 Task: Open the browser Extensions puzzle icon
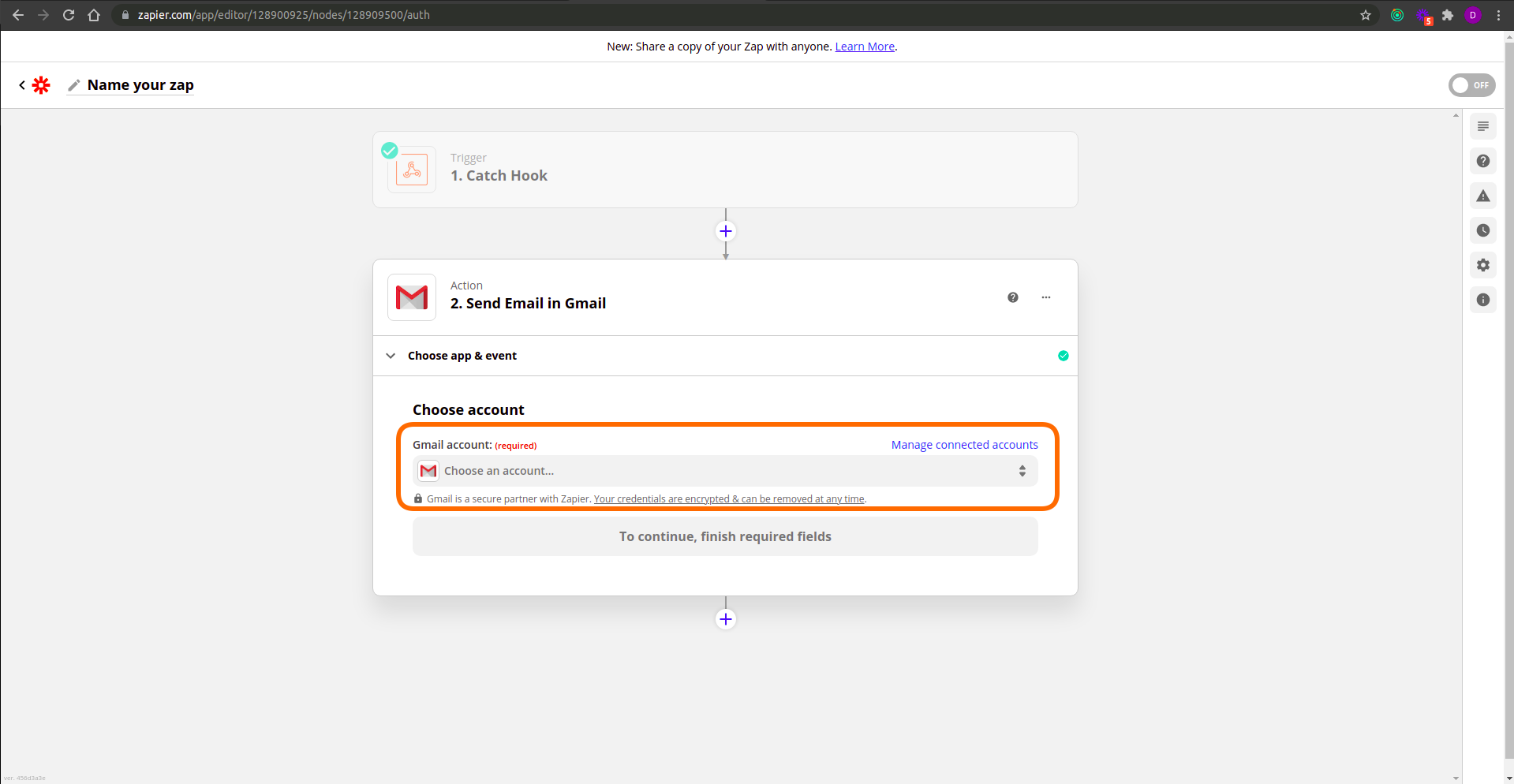(1448, 15)
